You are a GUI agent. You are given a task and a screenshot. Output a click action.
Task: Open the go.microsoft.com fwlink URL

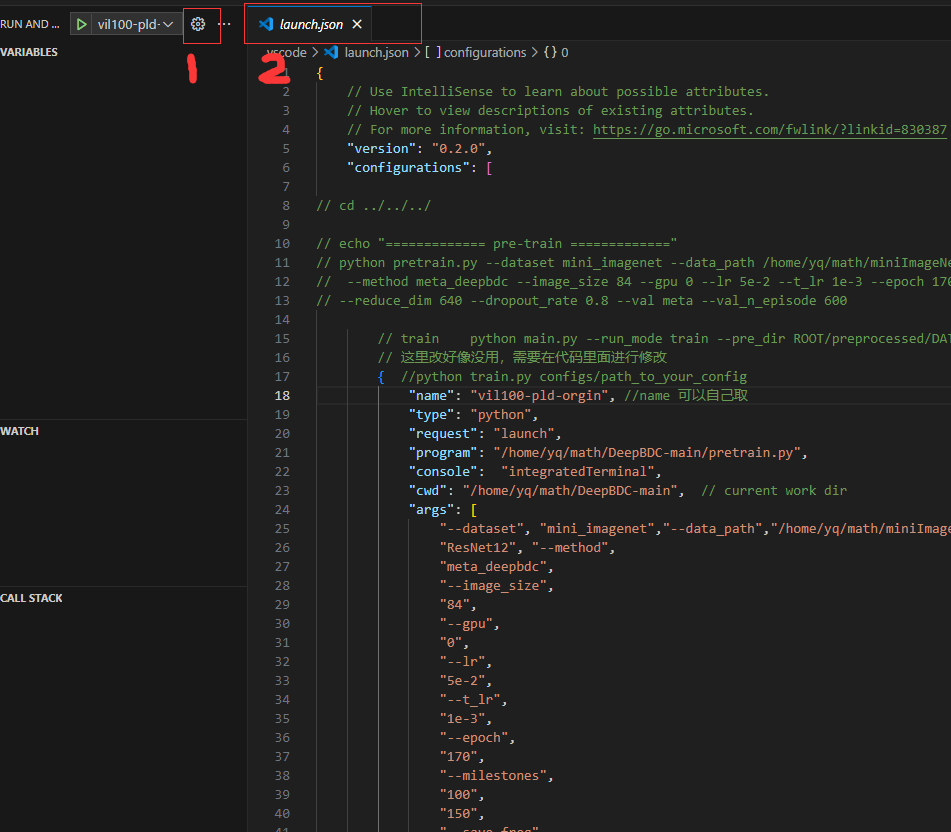click(x=769, y=130)
